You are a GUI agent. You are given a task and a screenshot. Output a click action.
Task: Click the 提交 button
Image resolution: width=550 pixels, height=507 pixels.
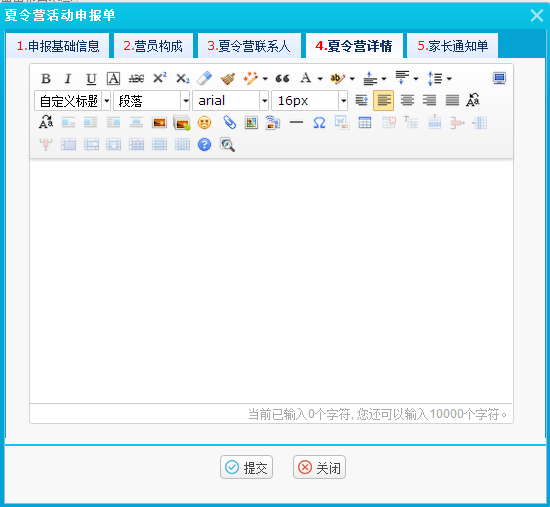pos(246,467)
